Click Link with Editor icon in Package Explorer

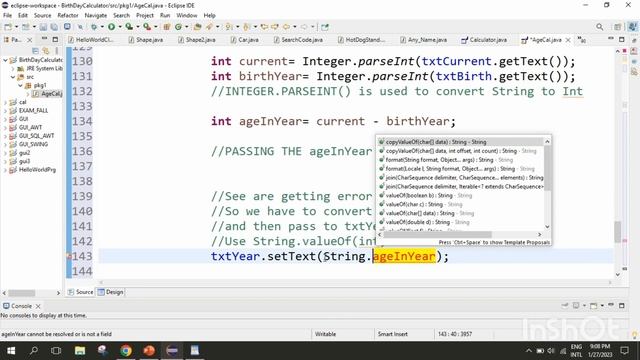[x=46, y=51]
